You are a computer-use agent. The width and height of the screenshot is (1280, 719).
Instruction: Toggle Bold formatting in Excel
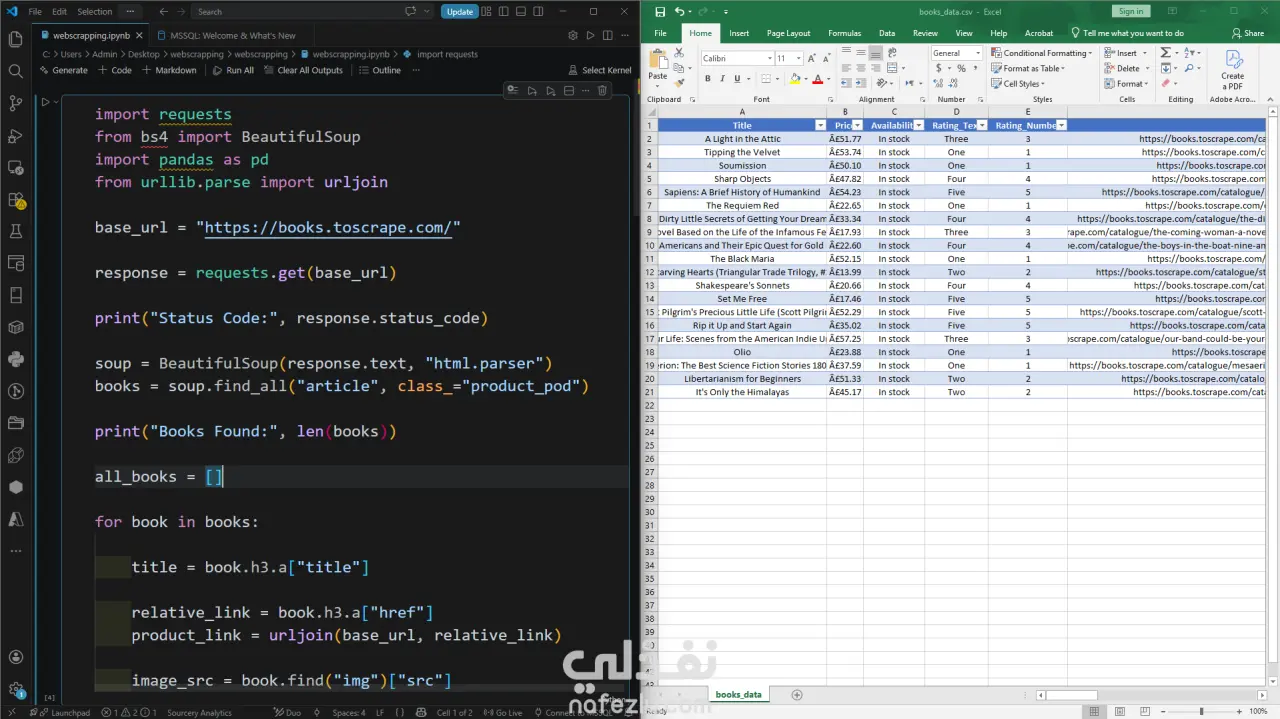coord(708,79)
